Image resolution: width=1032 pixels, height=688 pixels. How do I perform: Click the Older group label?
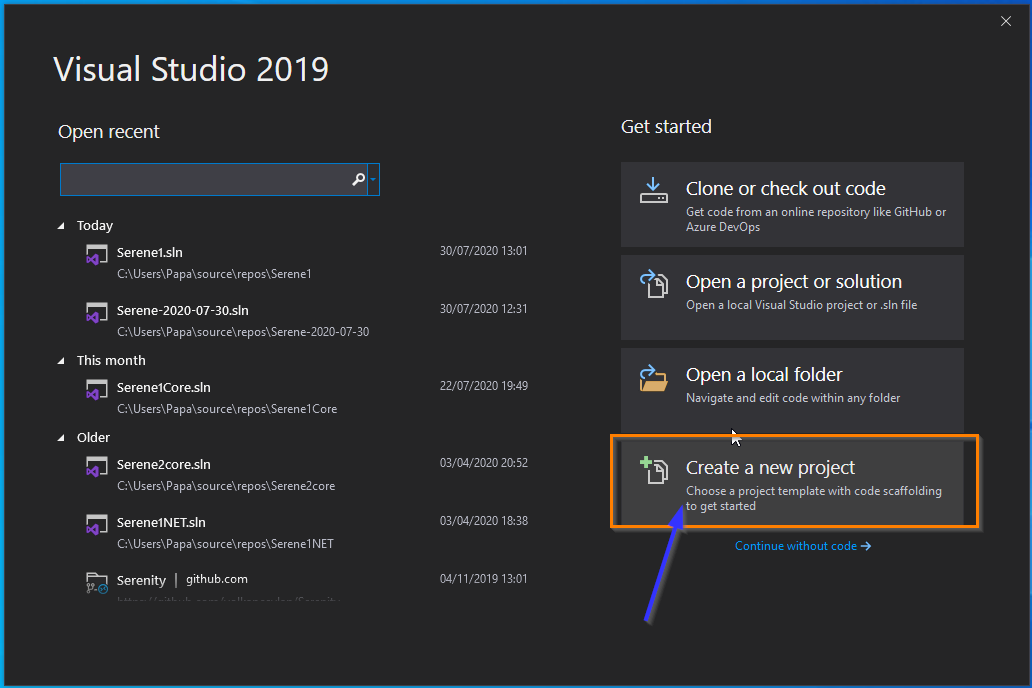point(93,438)
